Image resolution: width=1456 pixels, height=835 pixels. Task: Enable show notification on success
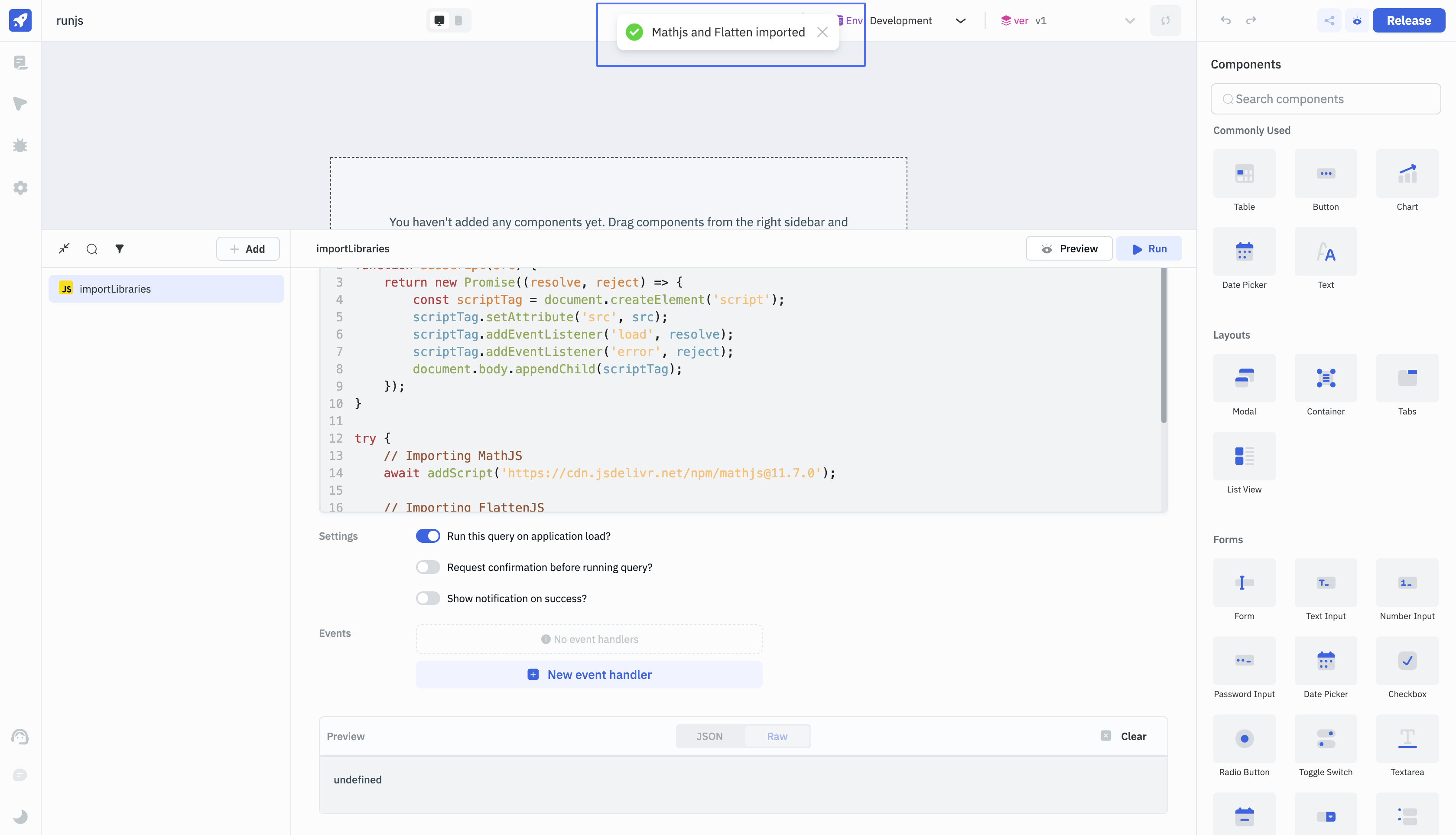pyautogui.click(x=428, y=598)
